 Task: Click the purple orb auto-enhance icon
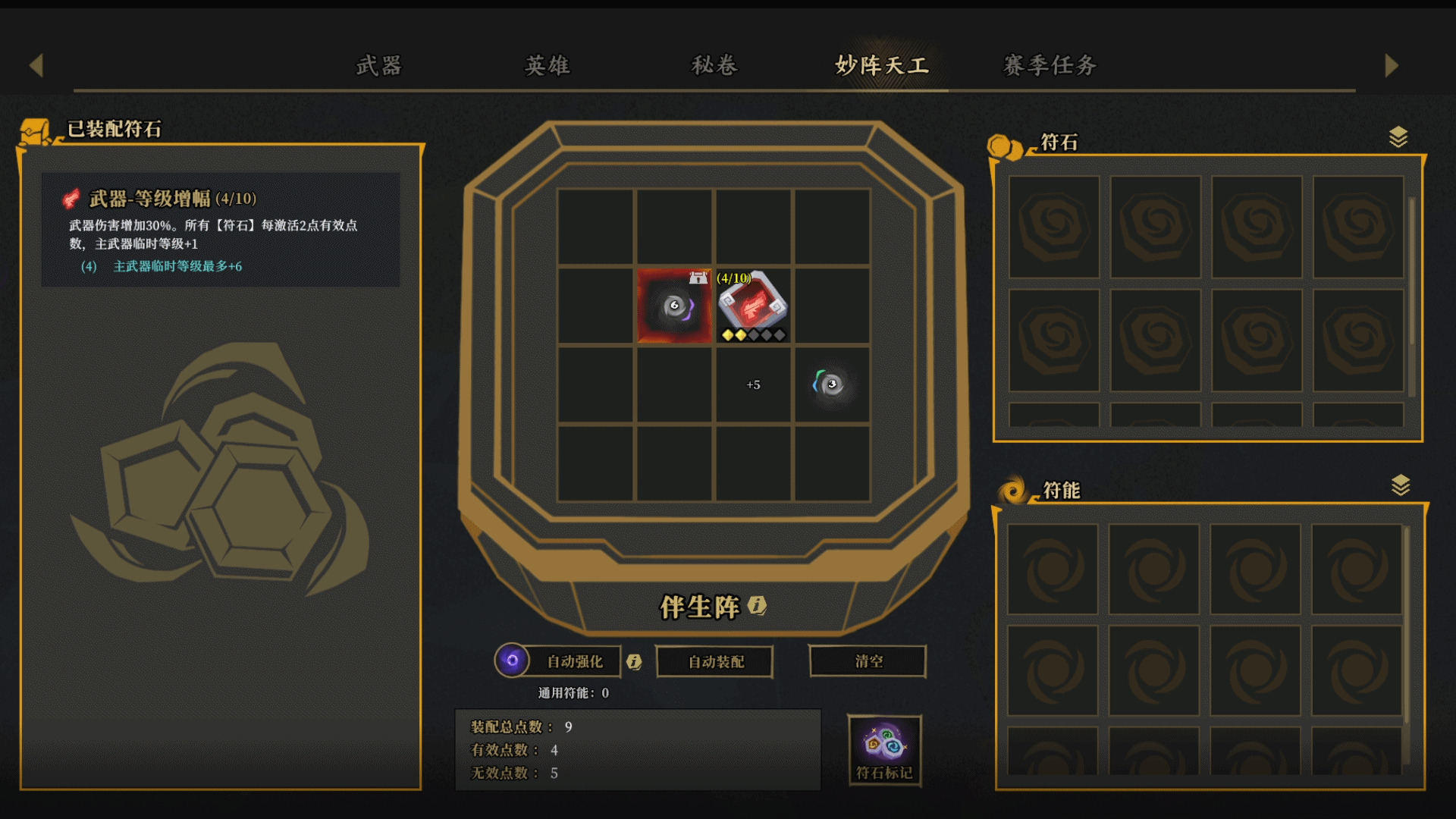pos(512,661)
